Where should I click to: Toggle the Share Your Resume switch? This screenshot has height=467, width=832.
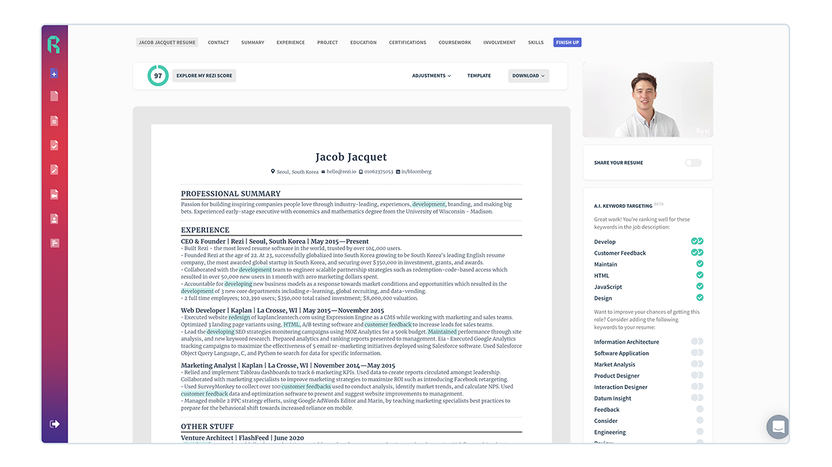tap(693, 163)
